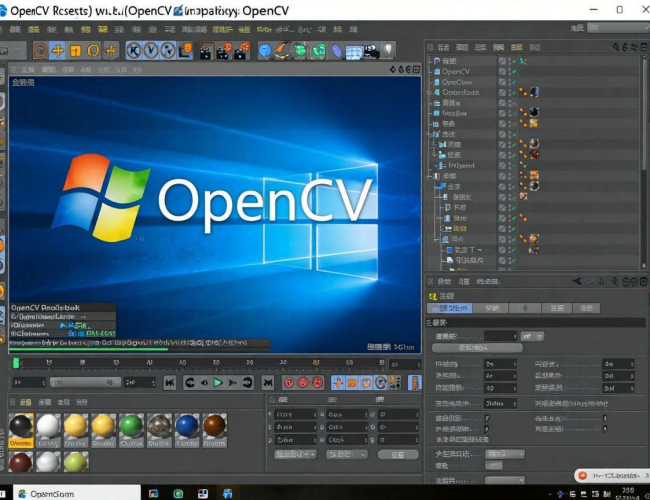The height and width of the screenshot is (500, 650).
Task: Add a blue cube primitive object
Action: (264, 51)
